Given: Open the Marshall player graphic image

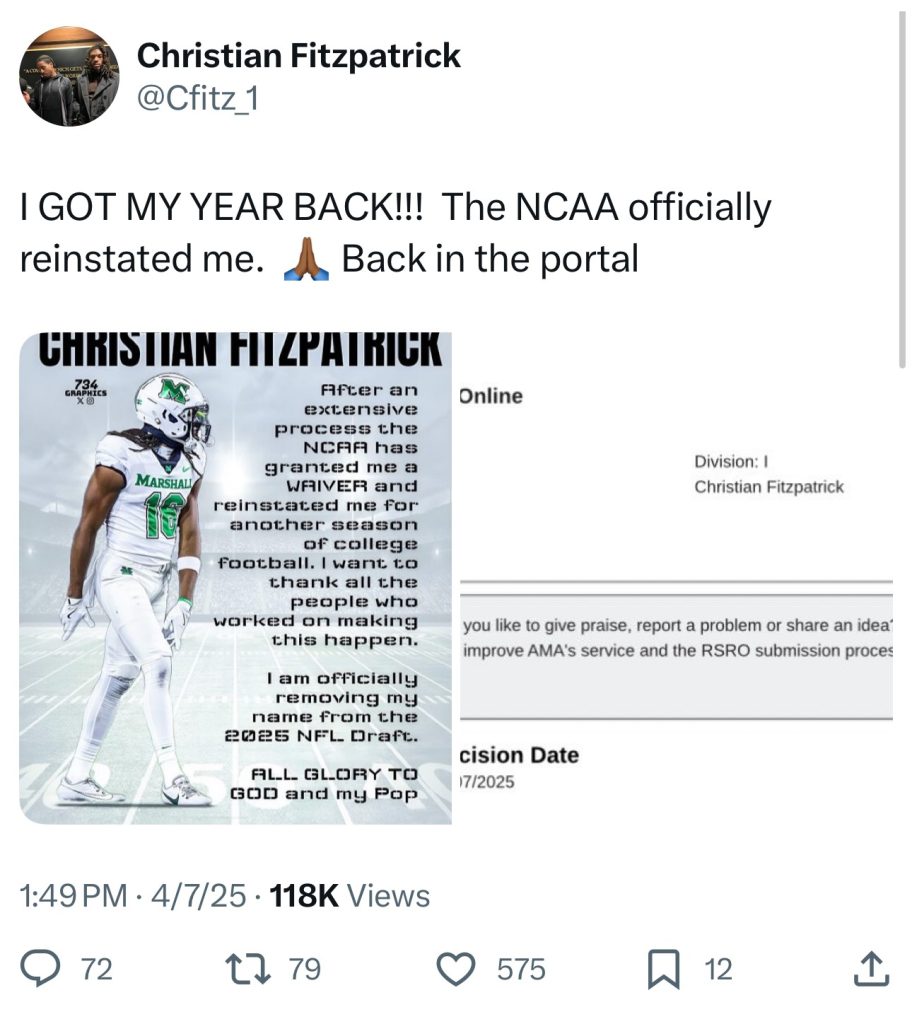Looking at the screenshot, I should coord(235,579).
